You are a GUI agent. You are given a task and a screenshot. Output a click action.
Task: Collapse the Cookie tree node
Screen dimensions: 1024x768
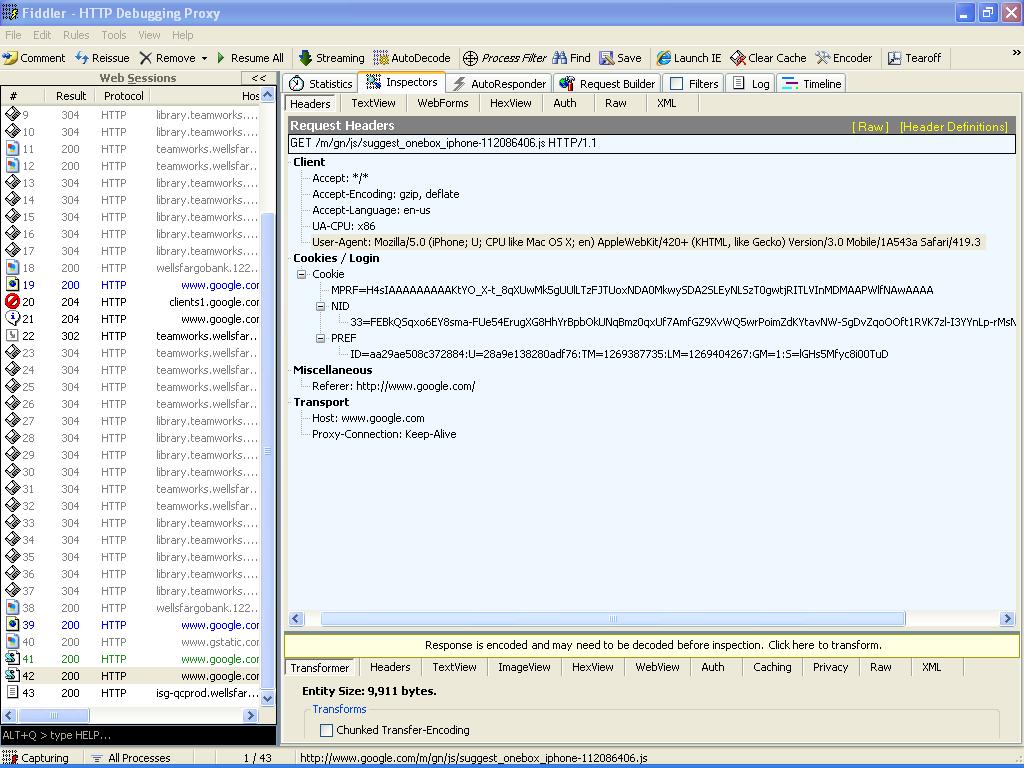(x=301, y=274)
